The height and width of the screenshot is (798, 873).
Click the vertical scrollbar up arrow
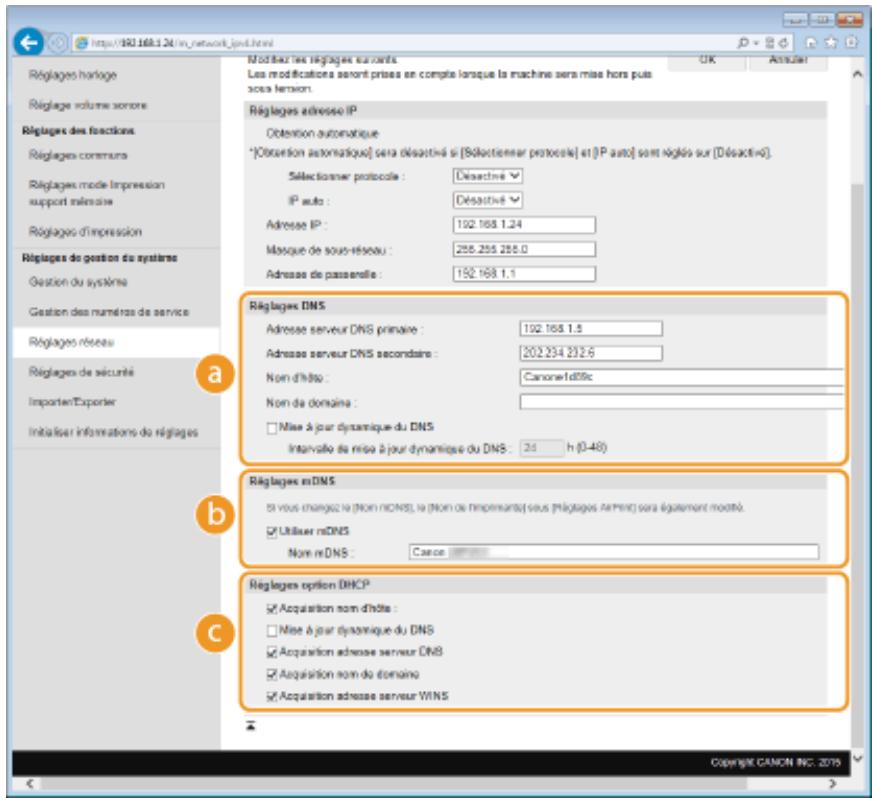tap(857, 75)
